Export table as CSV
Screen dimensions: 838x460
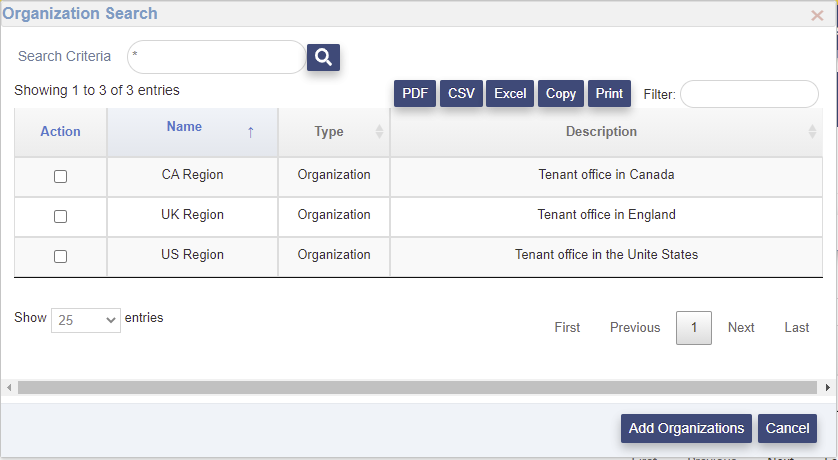click(461, 93)
